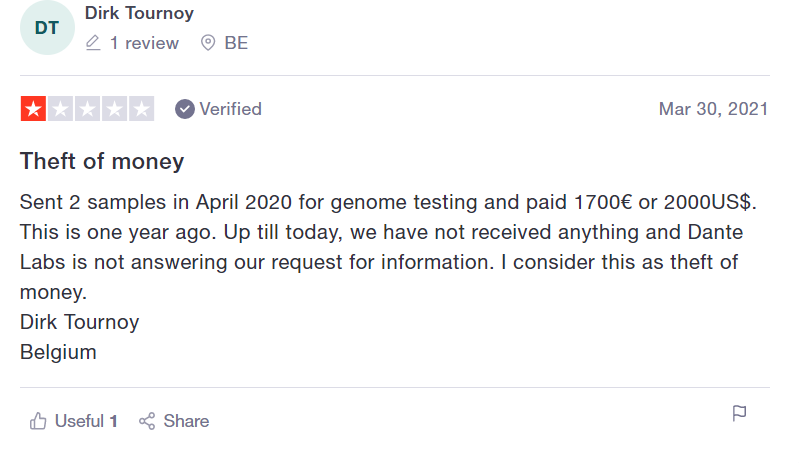Click the pencil review-count icon
Image resolution: width=799 pixels, height=463 pixels.
tap(93, 43)
